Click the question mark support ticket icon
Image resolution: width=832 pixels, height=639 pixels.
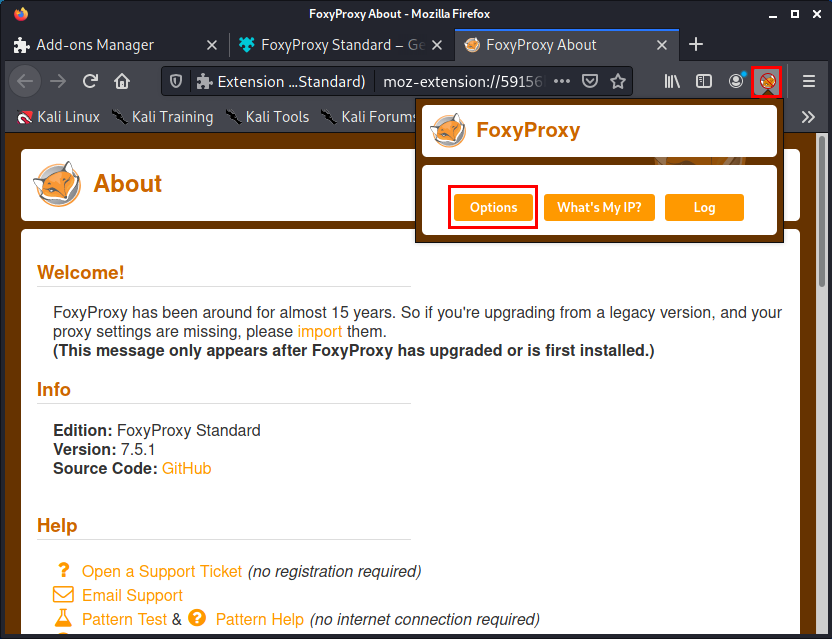pos(64,570)
